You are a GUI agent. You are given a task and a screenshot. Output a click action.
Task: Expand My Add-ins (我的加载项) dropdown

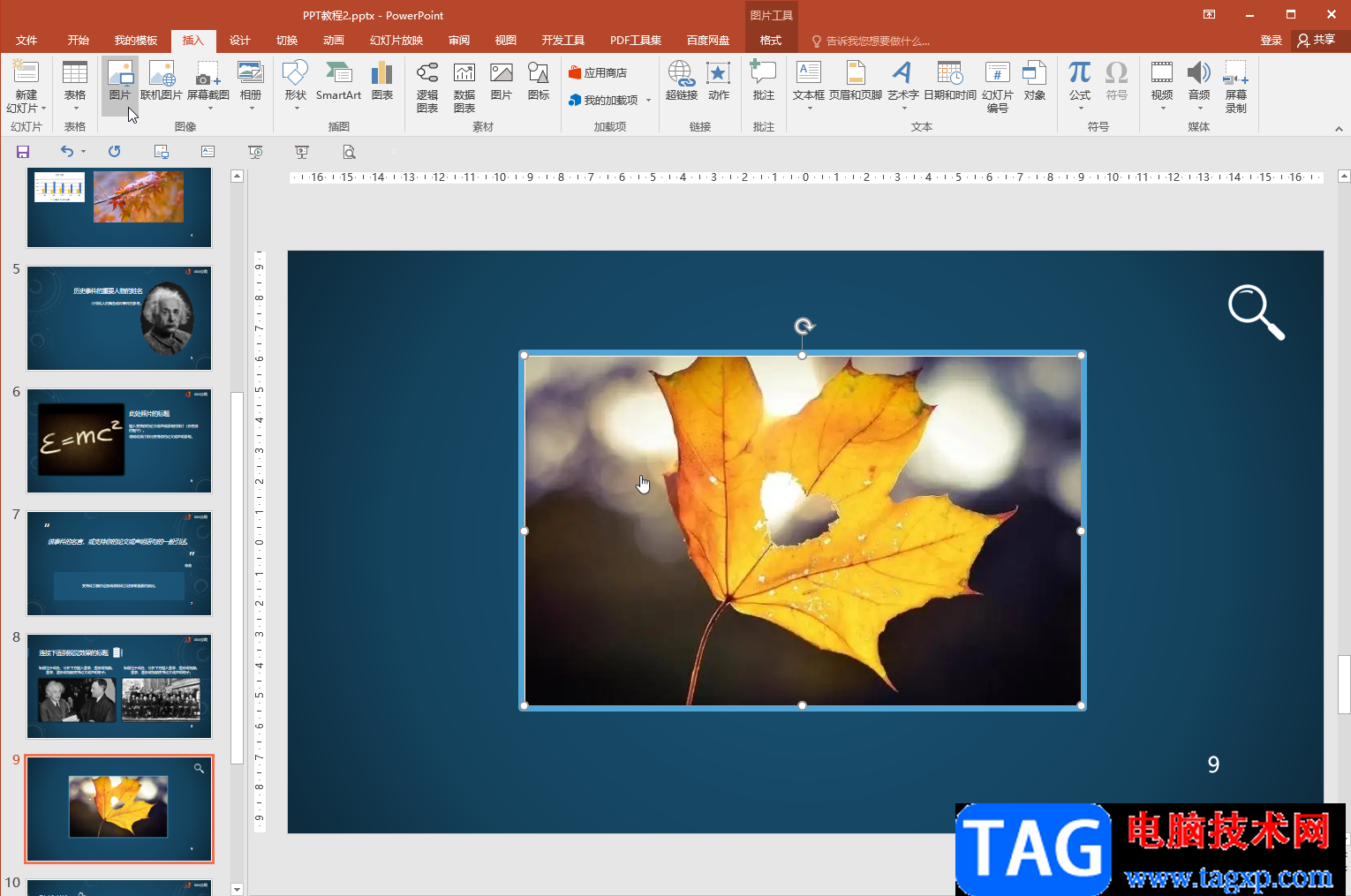point(648,101)
